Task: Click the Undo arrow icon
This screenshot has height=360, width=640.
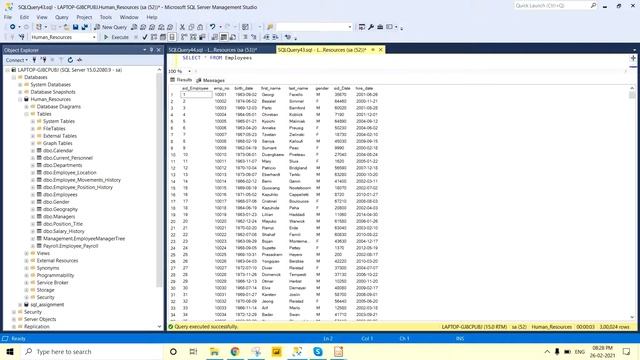Action: coord(212,27)
